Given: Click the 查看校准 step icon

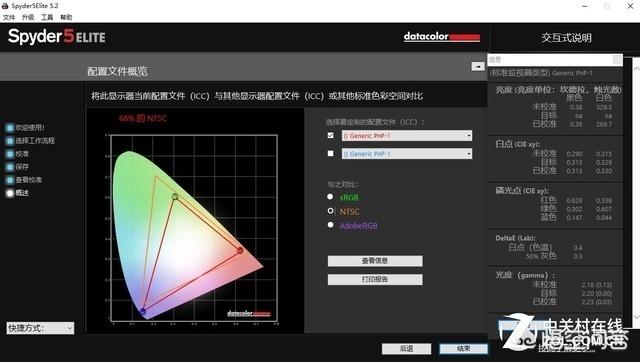Looking at the screenshot, I should pyautogui.click(x=10, y=180).
